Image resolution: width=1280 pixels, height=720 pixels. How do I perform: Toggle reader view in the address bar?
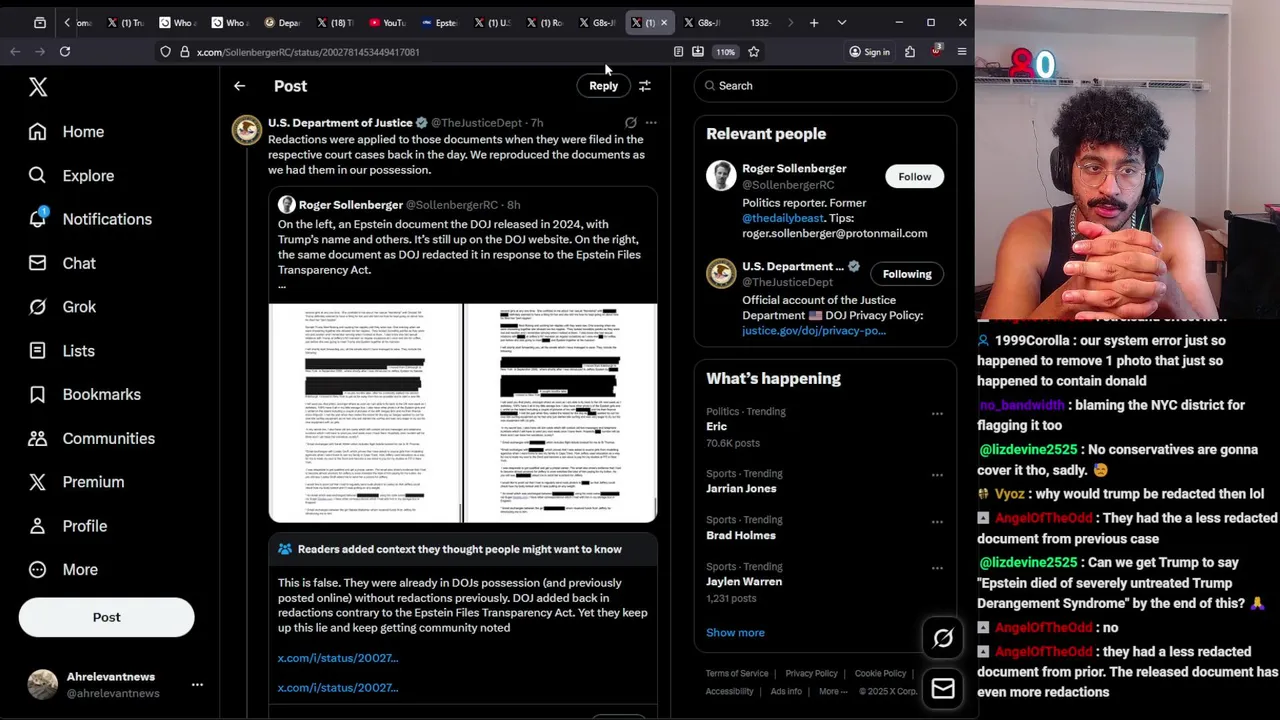coord(678,52)
